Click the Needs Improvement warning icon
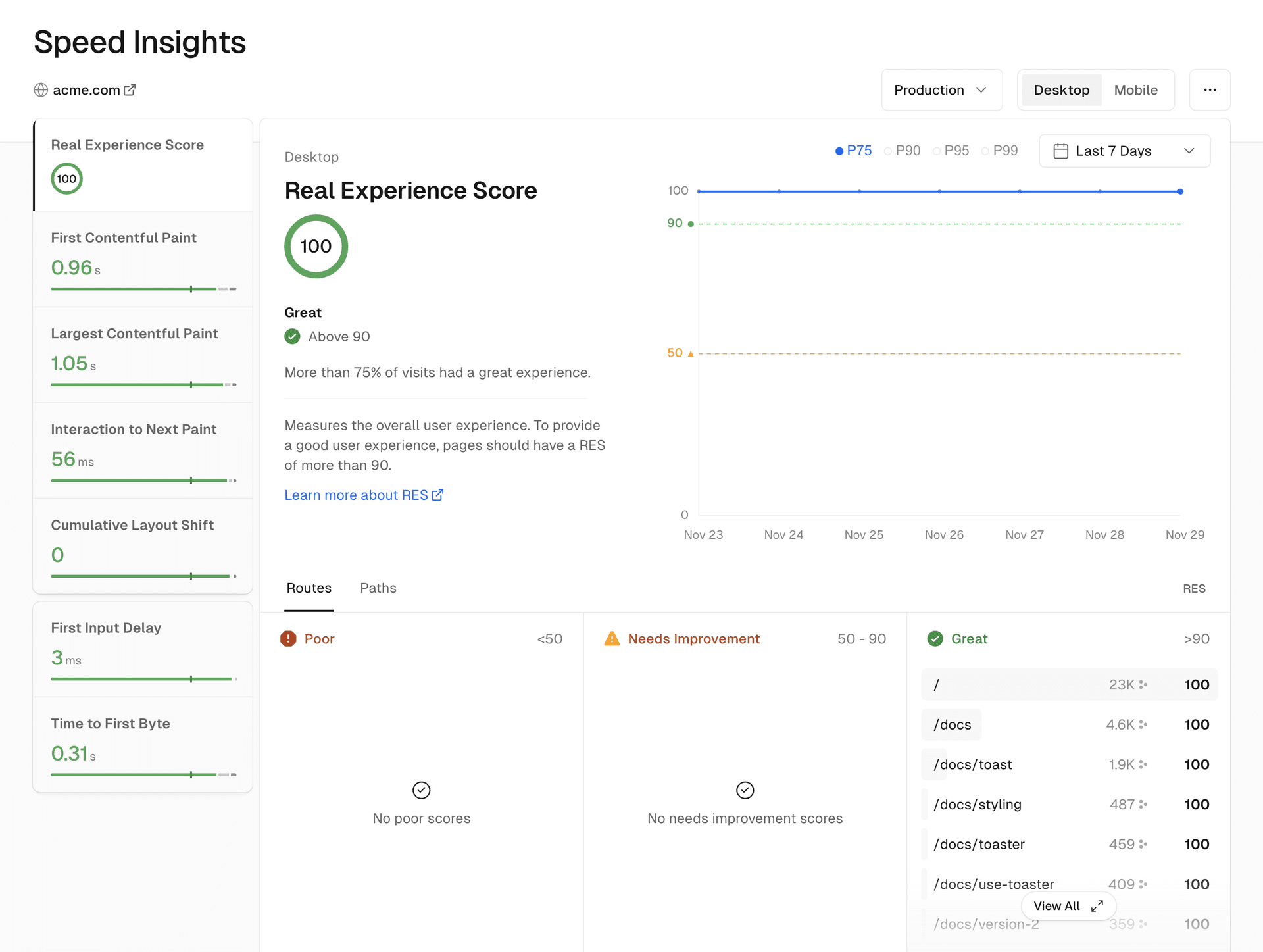This screenshot has height=952, width=1263. (x=611, y=638)
